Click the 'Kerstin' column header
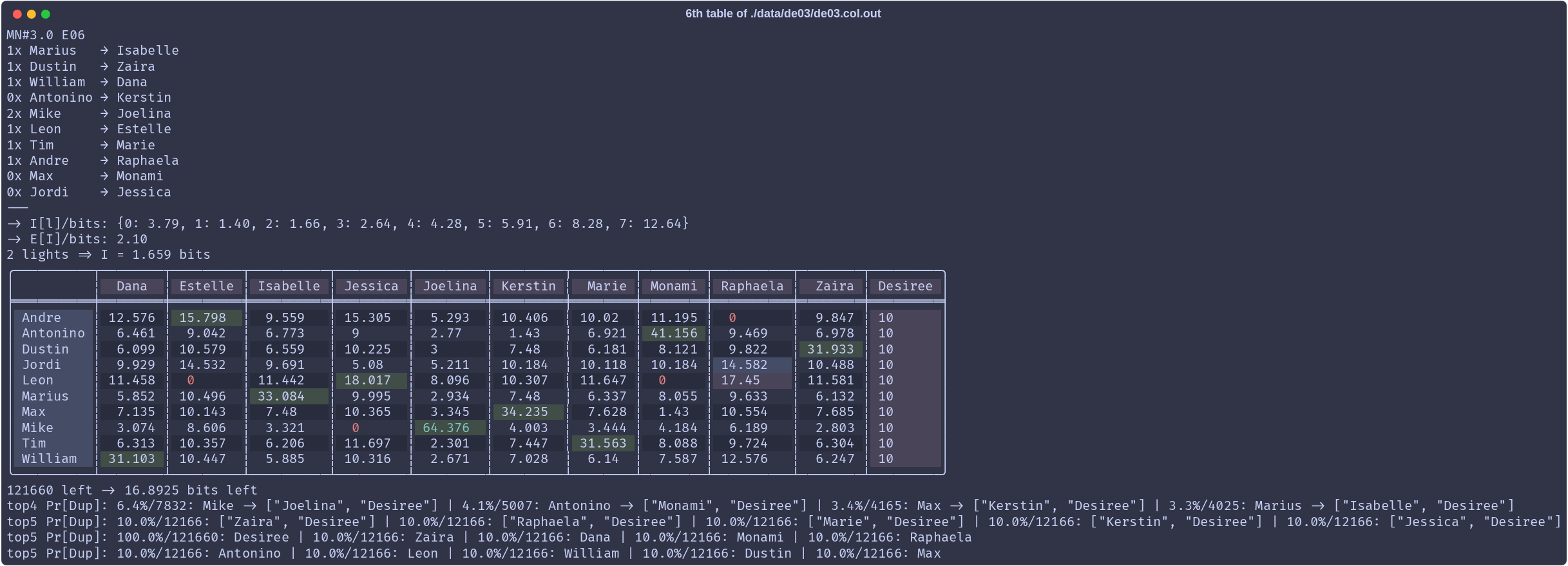 tap(529, 286)
